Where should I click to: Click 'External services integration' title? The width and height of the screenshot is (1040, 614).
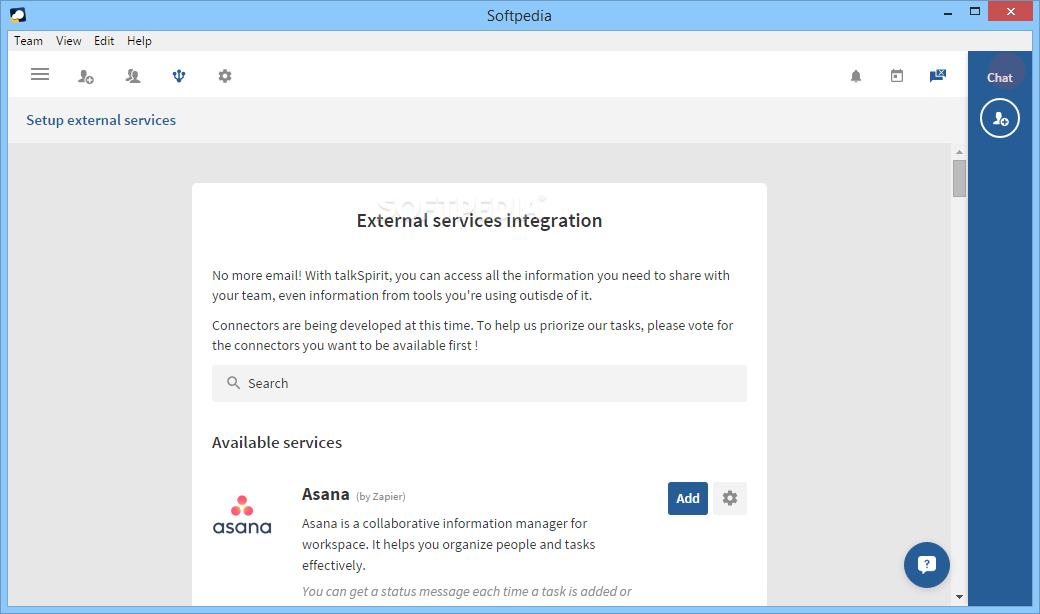tap(480, 220)
